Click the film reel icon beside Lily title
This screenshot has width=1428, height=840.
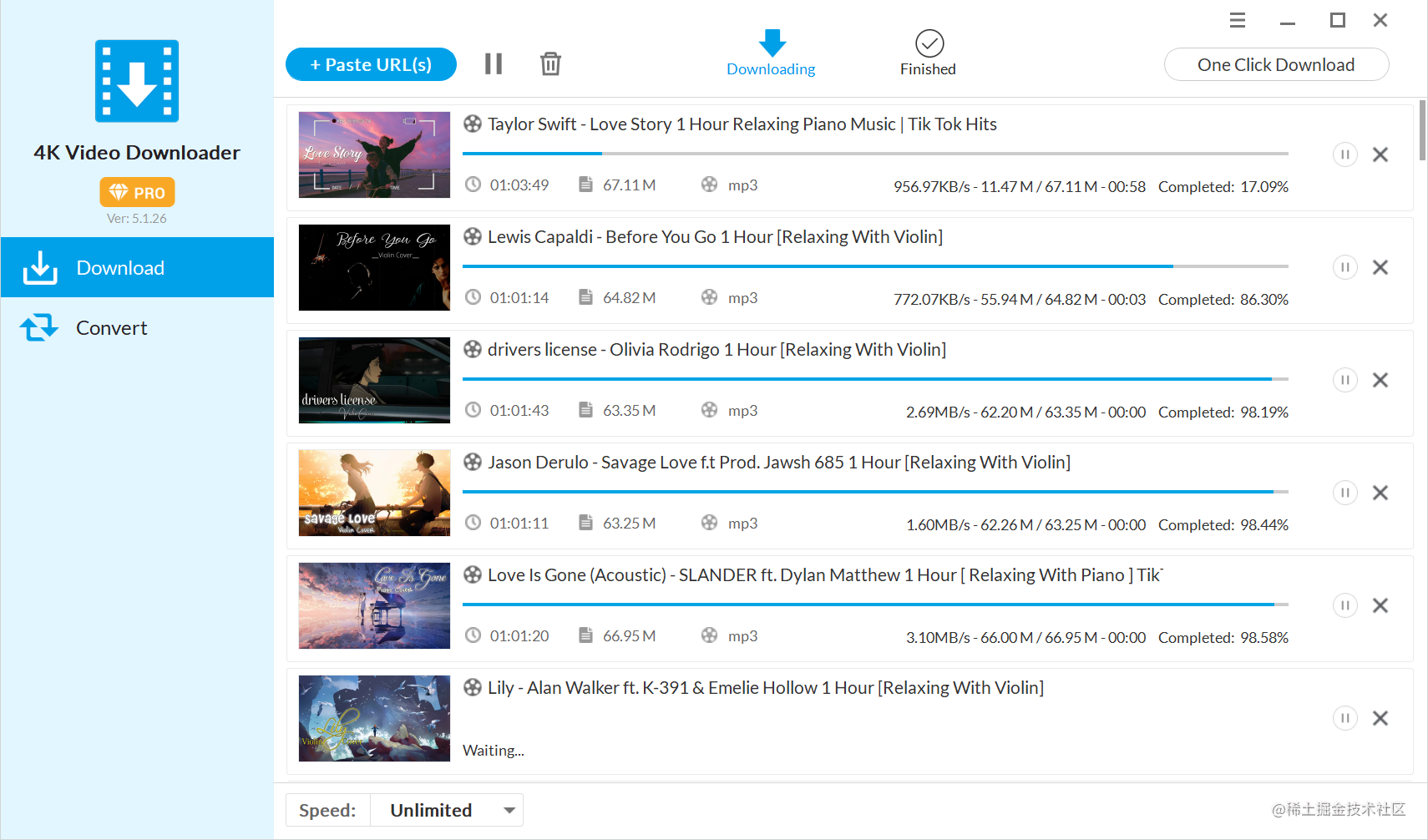point(473,687)
